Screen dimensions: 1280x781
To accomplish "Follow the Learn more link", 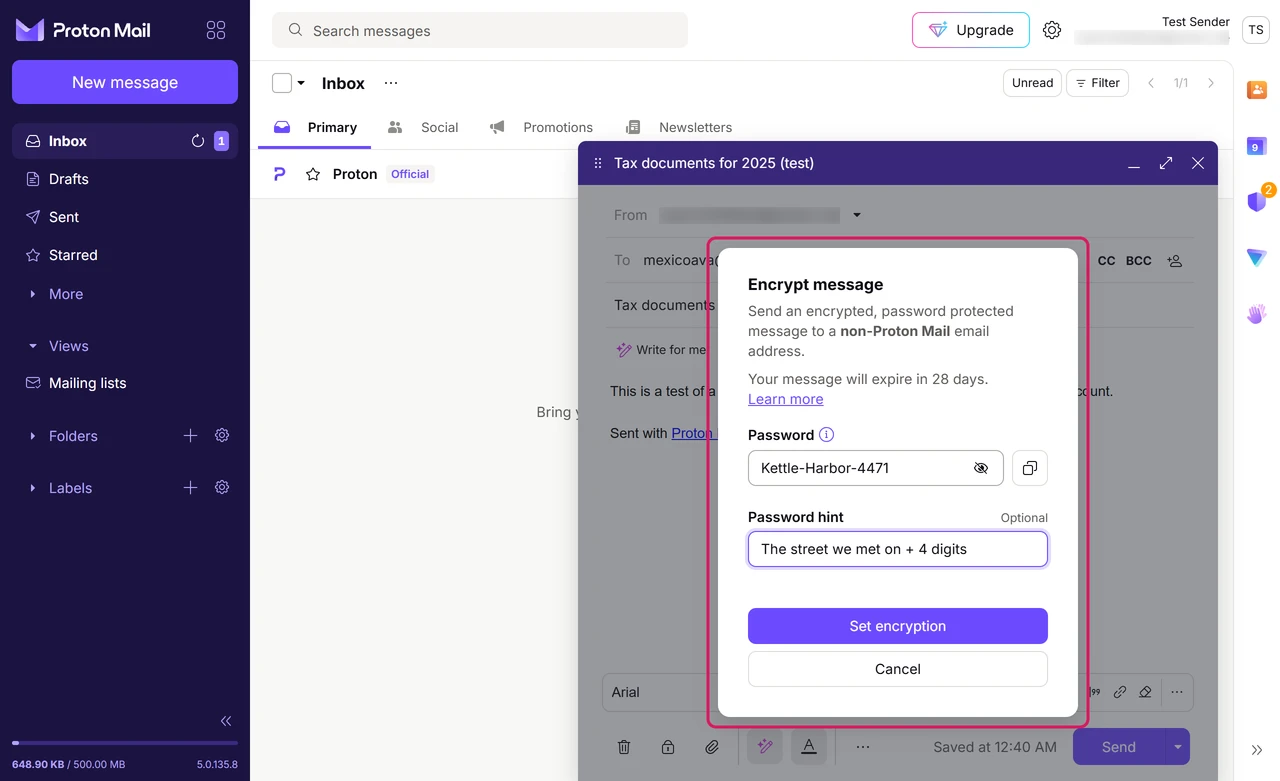I will [x=786, y=399].
